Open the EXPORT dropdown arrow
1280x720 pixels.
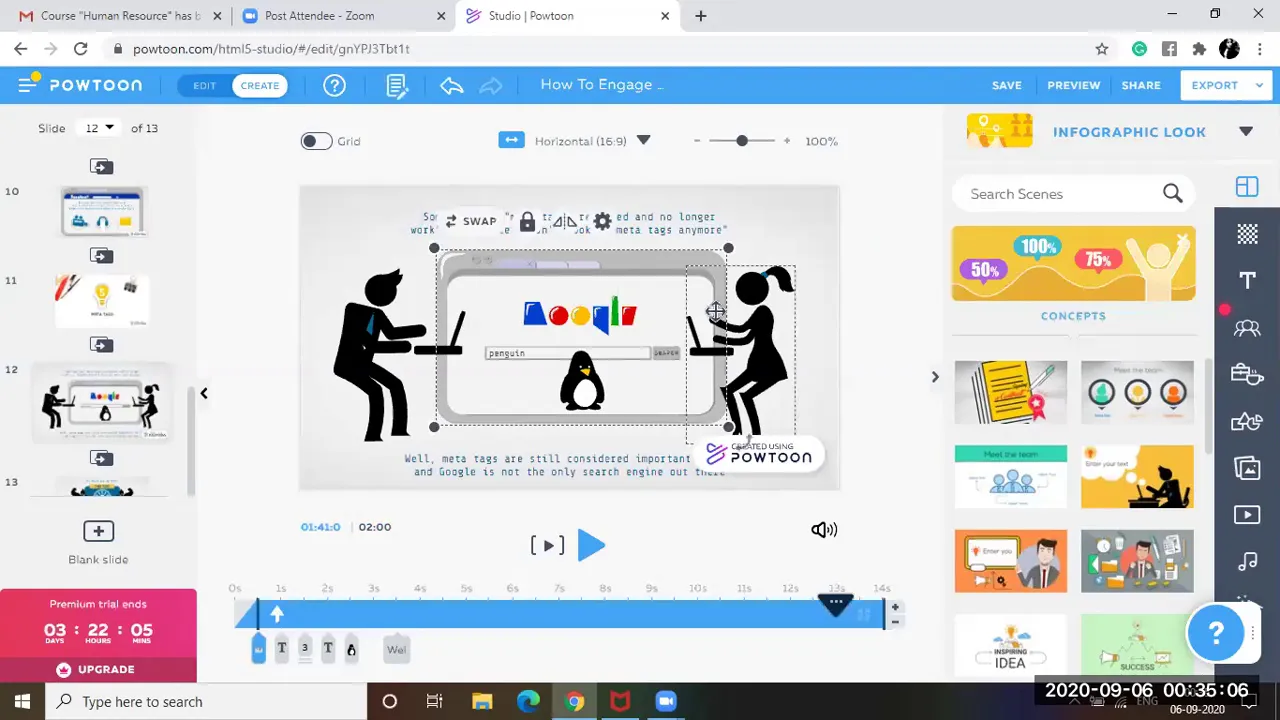pos(1260,85)
